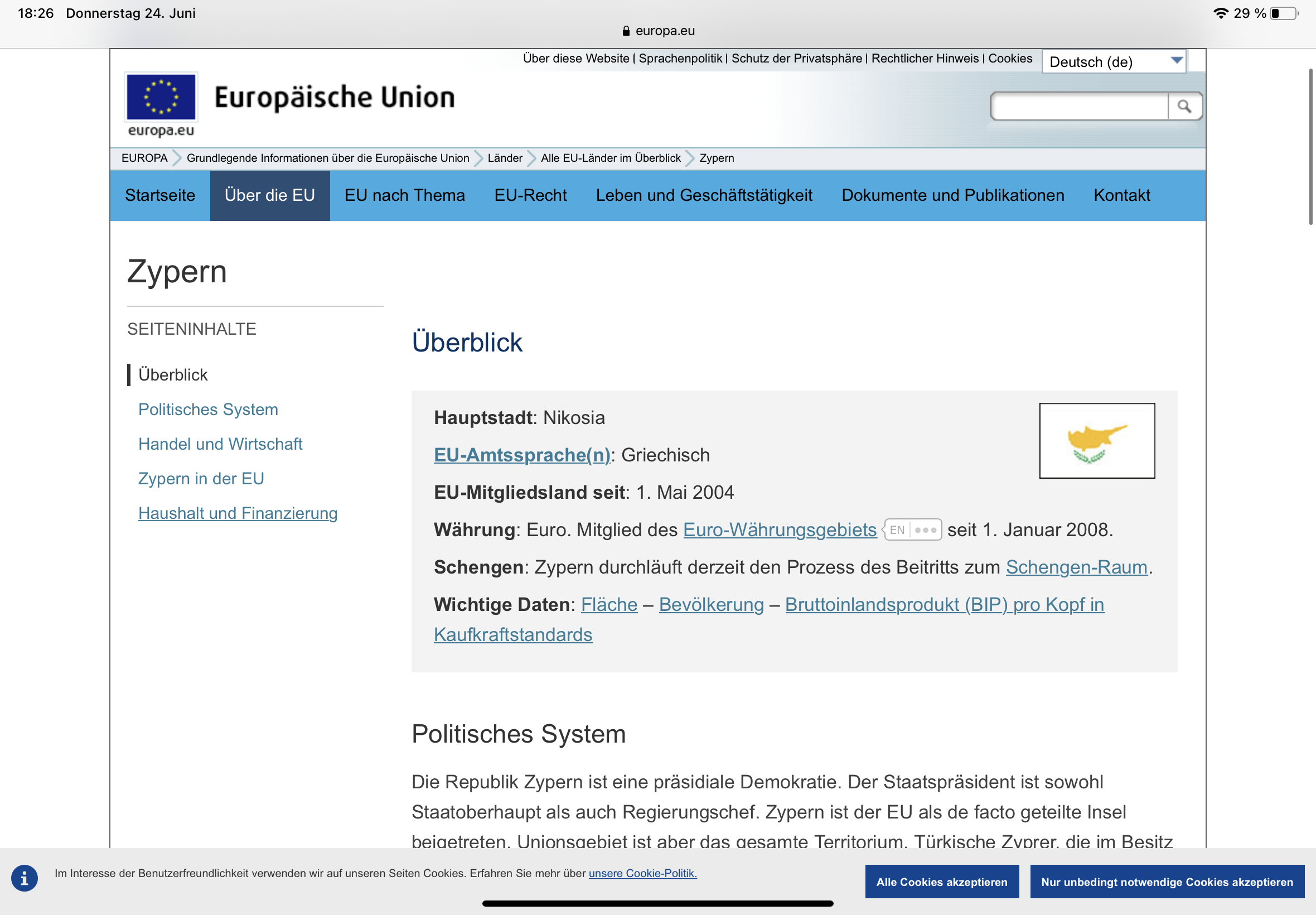The image size is (1316, 915).
Task: Accept only necessary cookies button
Action: point(1167,882)
